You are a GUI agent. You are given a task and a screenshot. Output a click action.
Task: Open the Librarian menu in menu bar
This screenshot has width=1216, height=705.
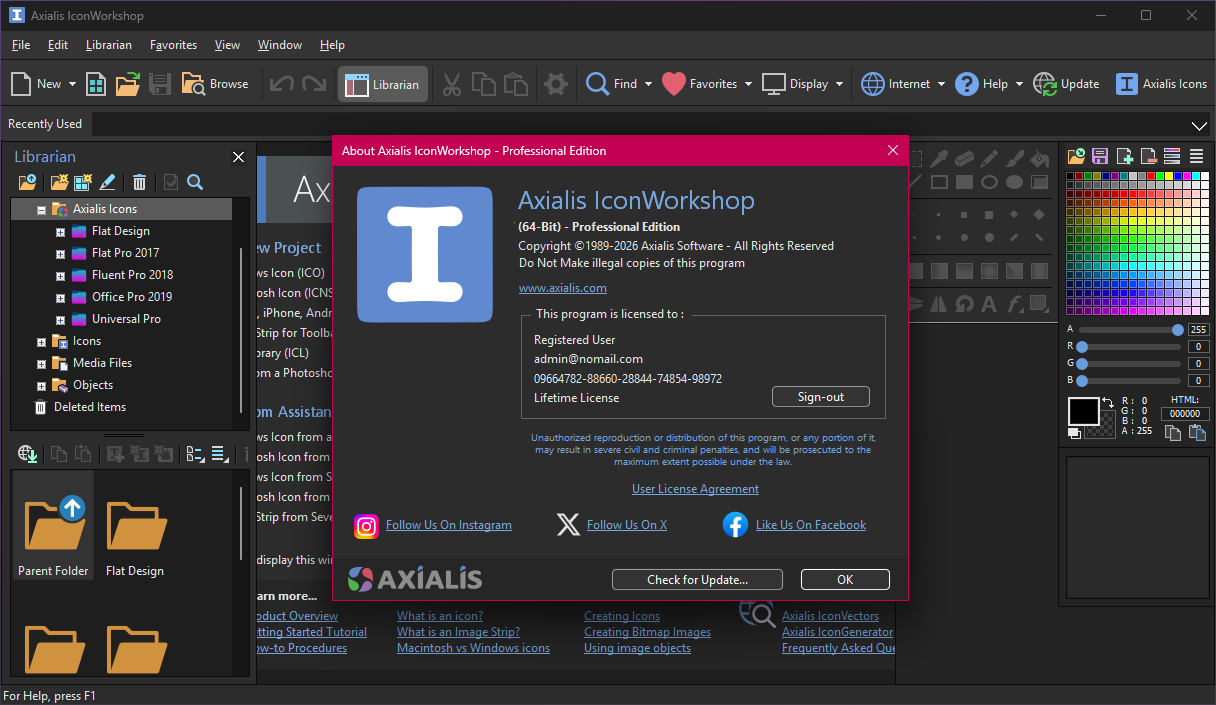point(109,45)
